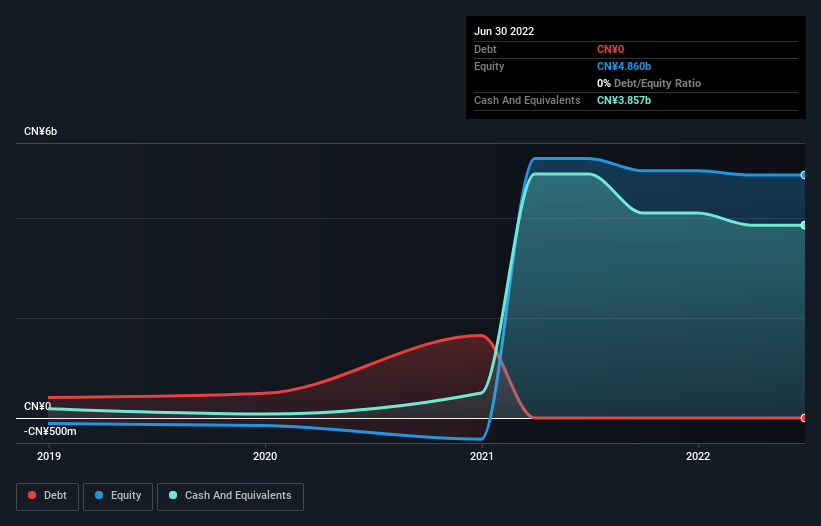Select the red Debt endpoint marker
The width and height of the screenshot is (821, 526).
point(803,418)
